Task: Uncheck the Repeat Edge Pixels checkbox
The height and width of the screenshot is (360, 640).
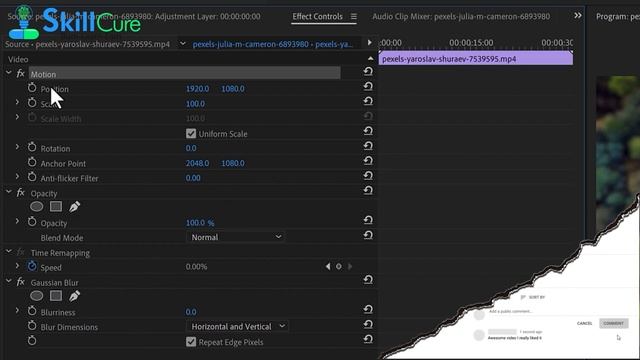Action: click(191, 342)
